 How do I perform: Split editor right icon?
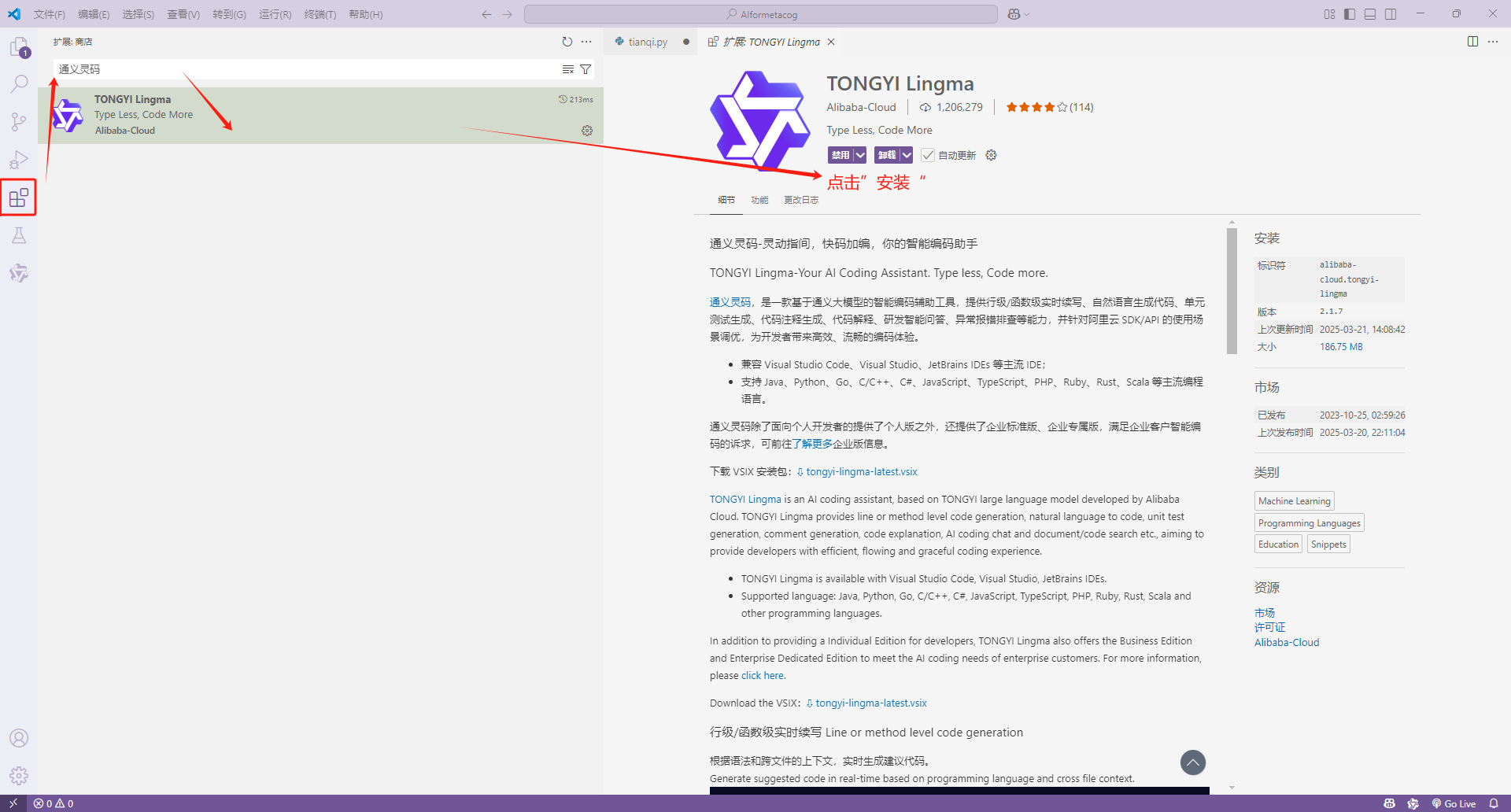tap(1472, 42)
